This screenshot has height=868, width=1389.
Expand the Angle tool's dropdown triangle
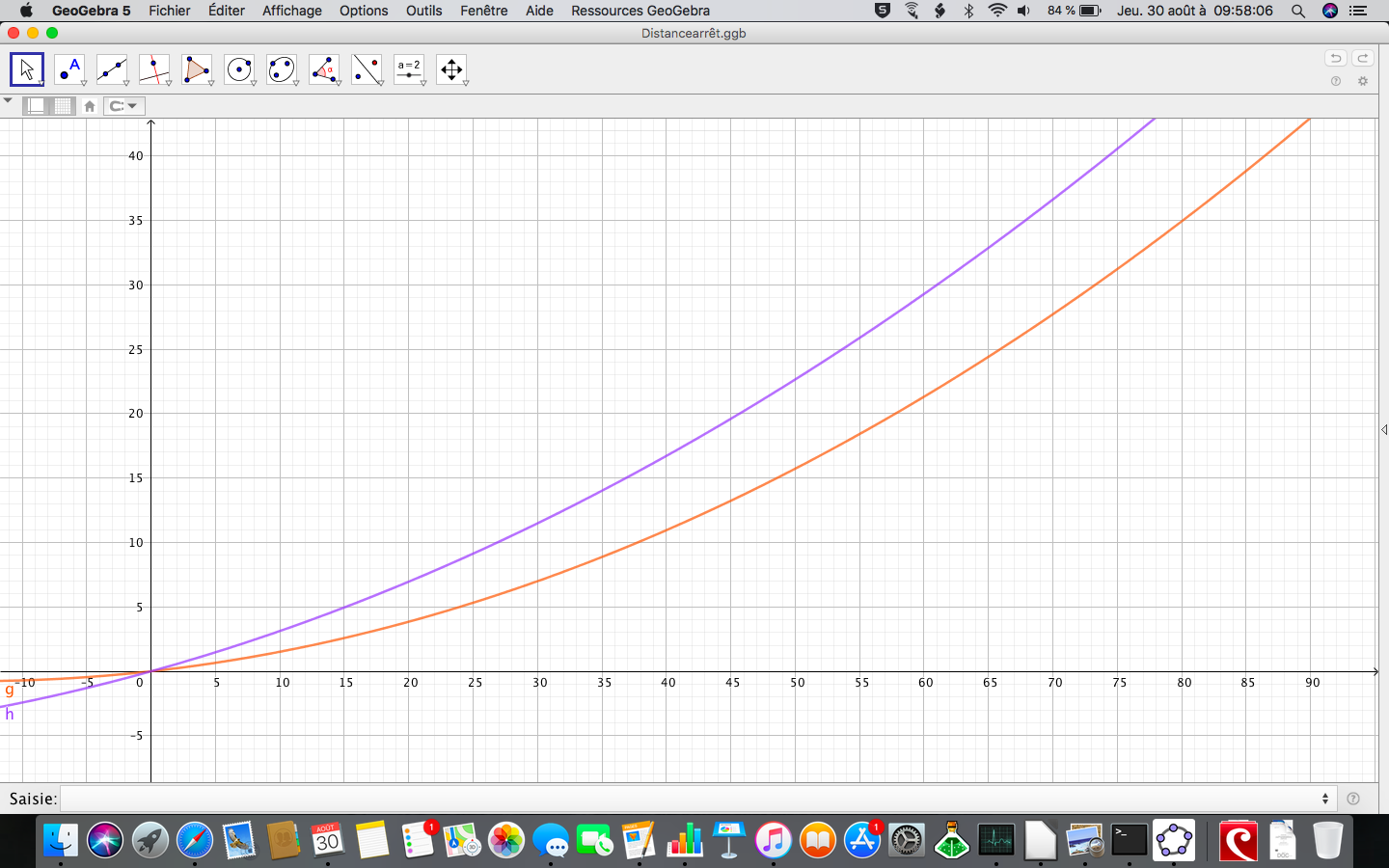pyautogui.click(x=339, y=83)
